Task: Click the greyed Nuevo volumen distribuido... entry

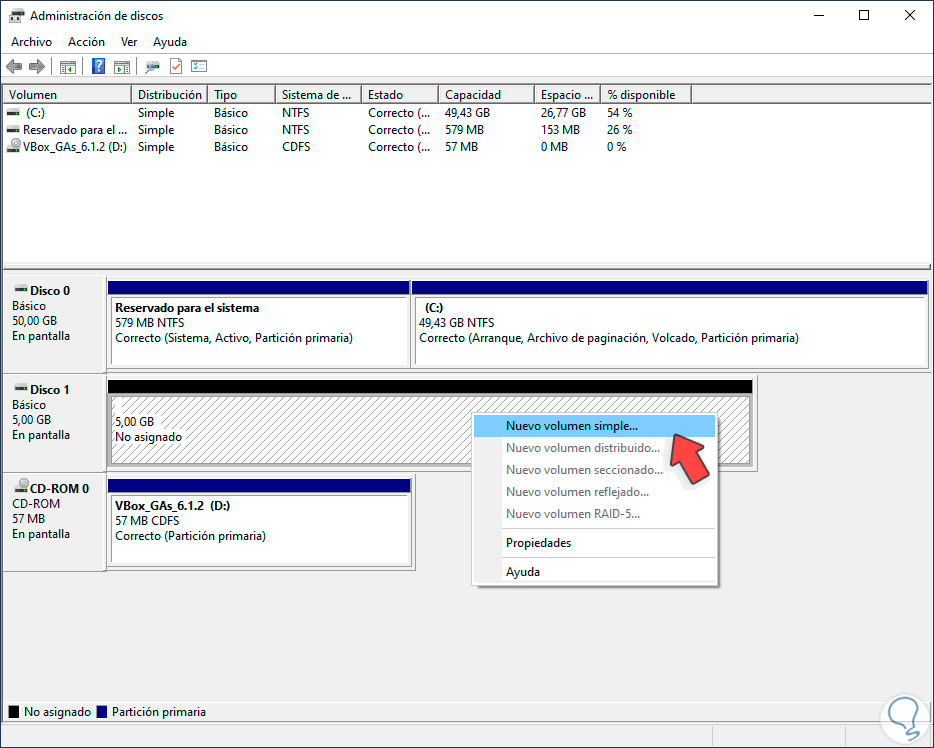Action: pyautogui.click(x=594, y=448)
